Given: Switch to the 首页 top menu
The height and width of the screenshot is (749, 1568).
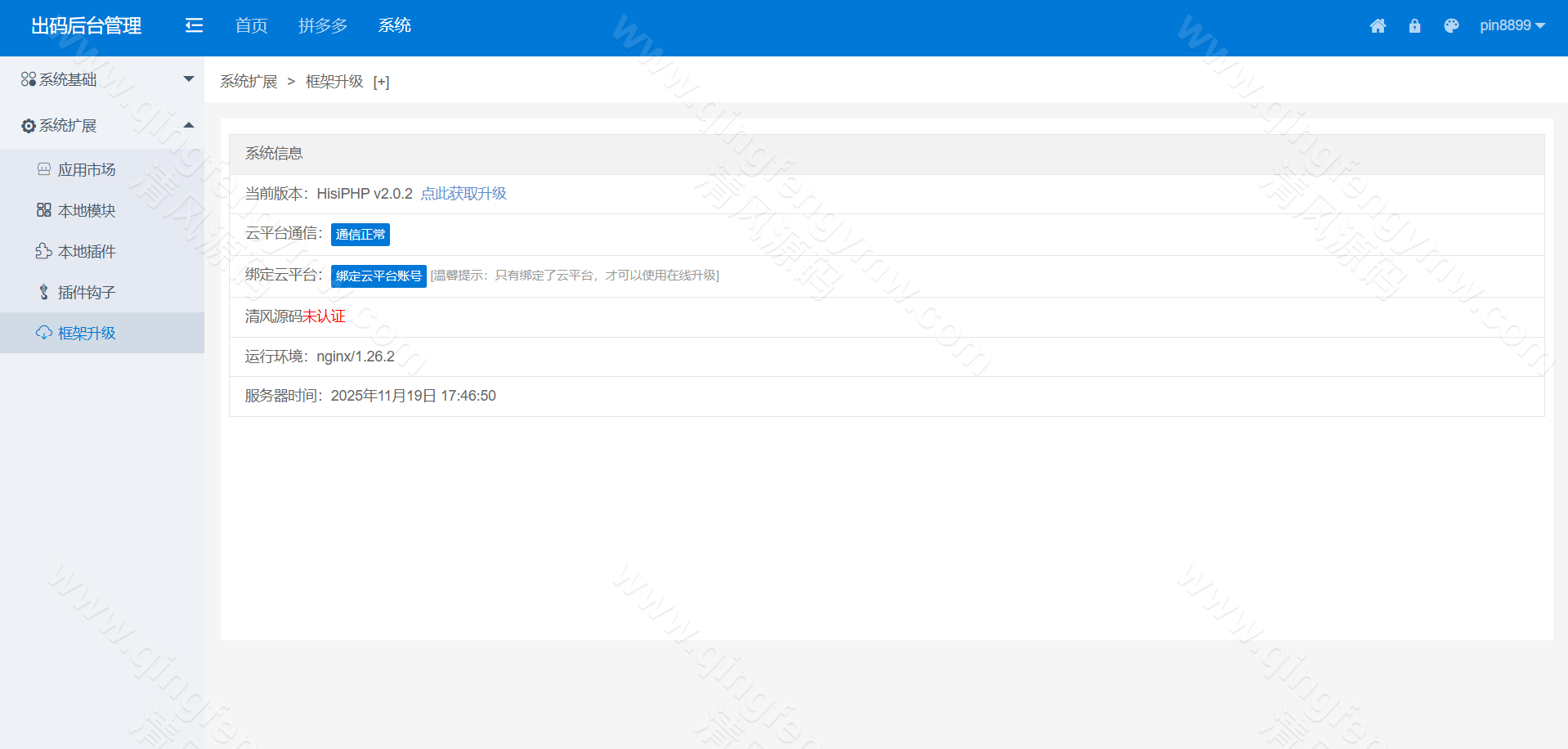Looking at the screenshot, I should tap(251, 26).
